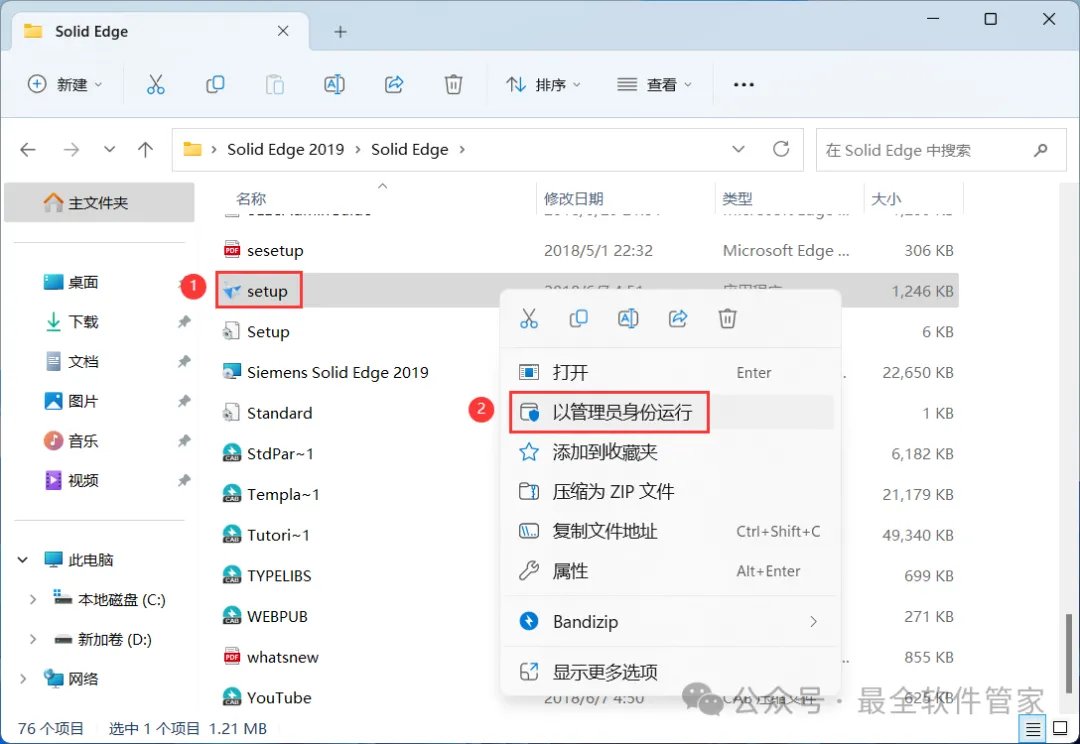Click the Cut icon in the toolbar

click(x=156, y=85)
